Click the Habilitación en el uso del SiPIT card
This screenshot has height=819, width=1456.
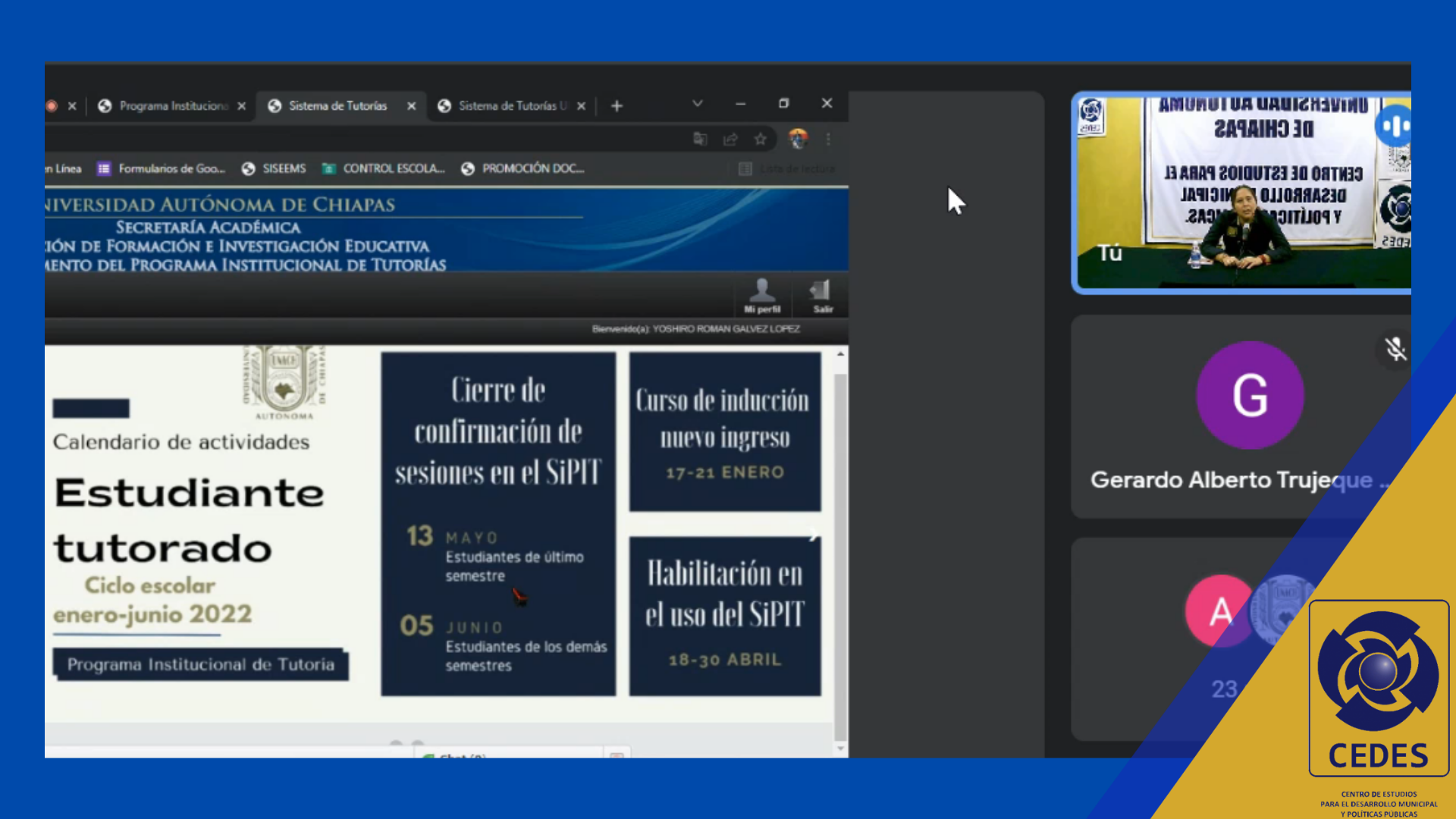(x=725, y=616)
